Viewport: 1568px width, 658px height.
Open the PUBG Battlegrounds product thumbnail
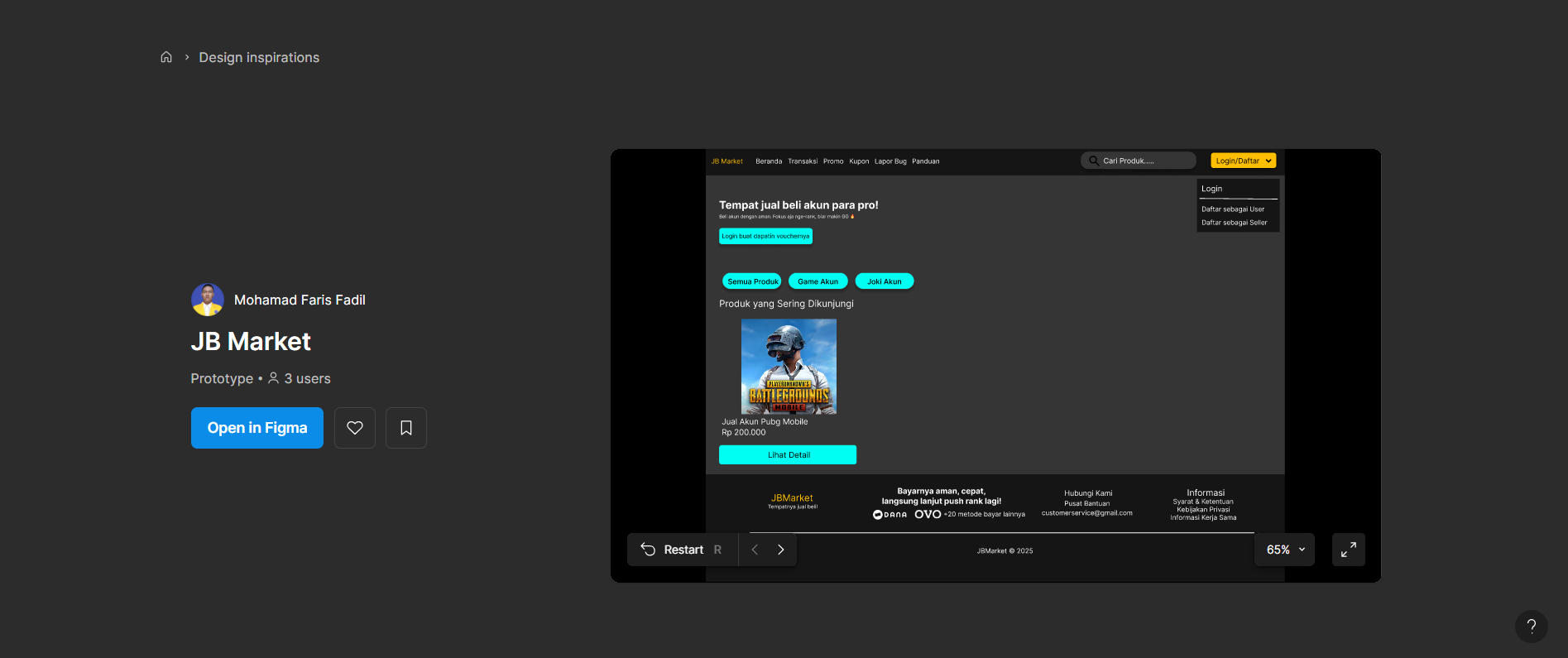coord(789,367)
